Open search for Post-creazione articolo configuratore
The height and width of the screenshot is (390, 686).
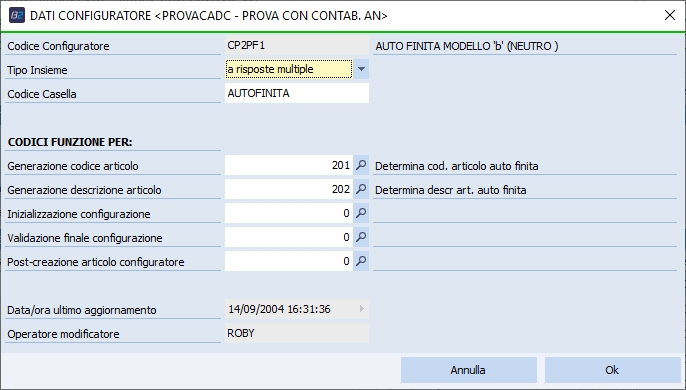click(361, 261)
